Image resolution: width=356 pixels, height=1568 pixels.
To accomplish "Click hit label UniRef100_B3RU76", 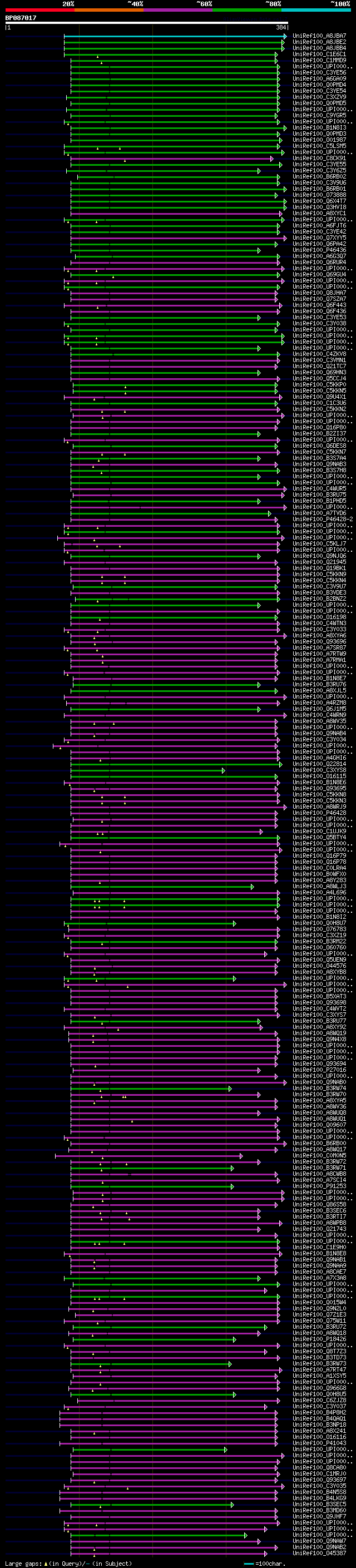I will point(319,684).
